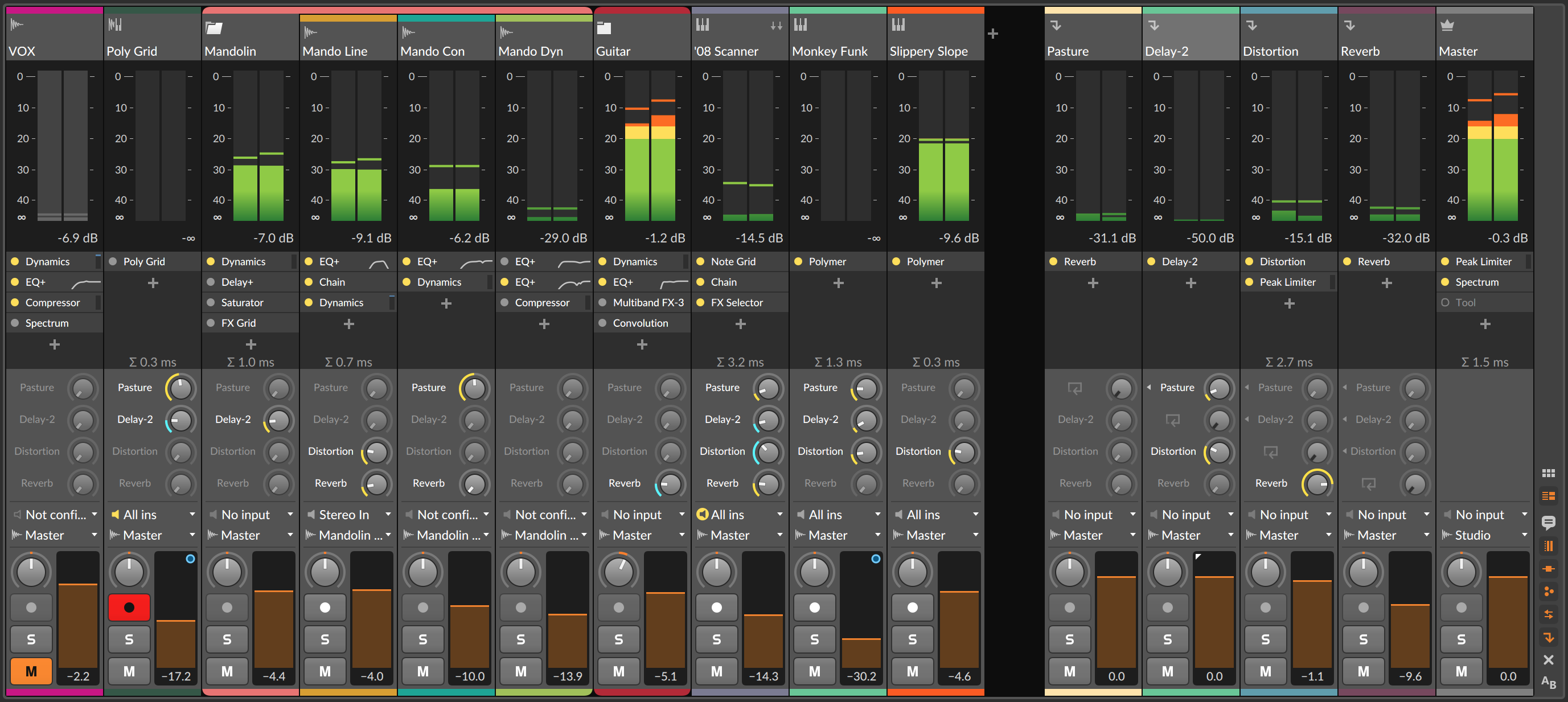Toggle the Dynamics device power dot on VOX
This screenshot has height=702, width=1568.
17,261
